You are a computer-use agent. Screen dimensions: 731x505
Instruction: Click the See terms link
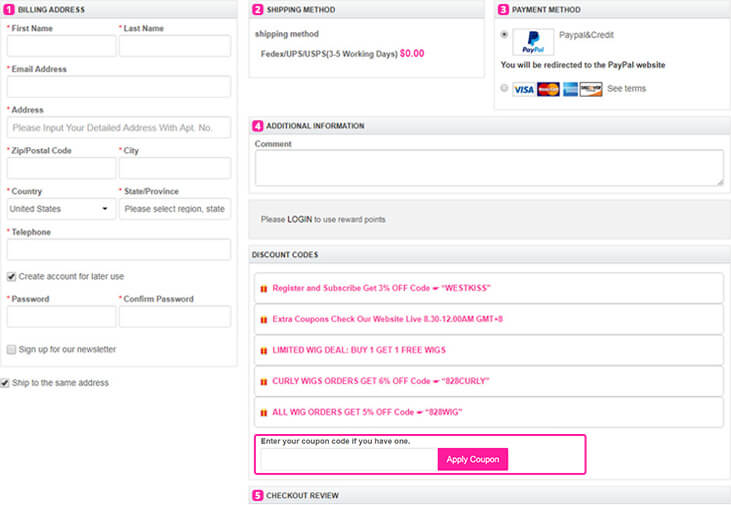[626, 89]
